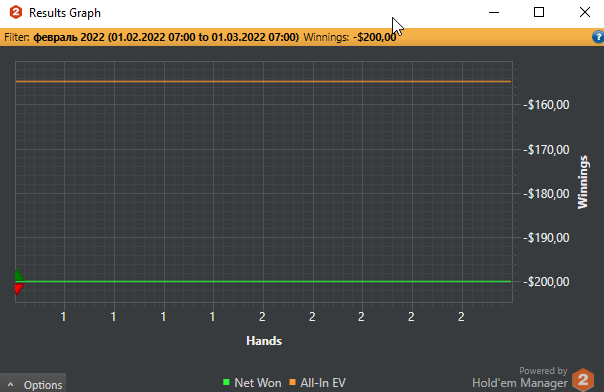Click the Hold'em Manager 2 logo badge
The height and width of the screenshot is (392, 604).
click(583, 380)
